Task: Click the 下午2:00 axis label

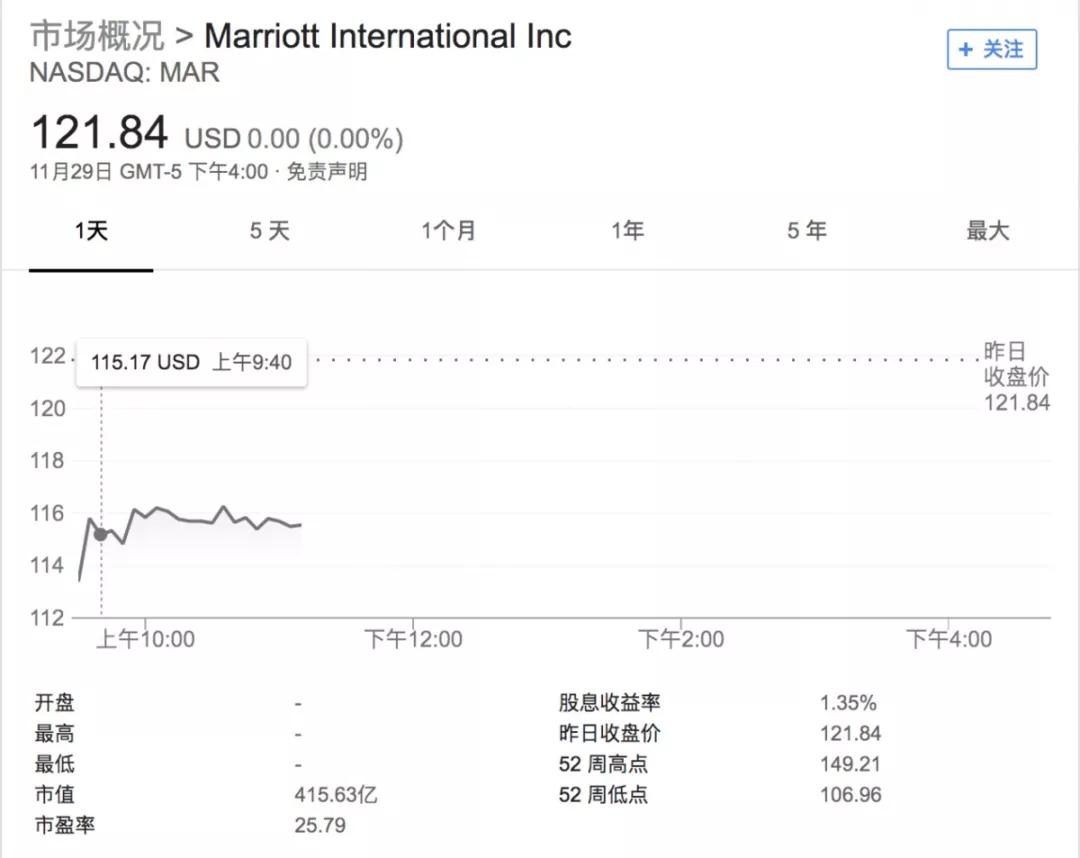Action: click(x=681, y=639)
